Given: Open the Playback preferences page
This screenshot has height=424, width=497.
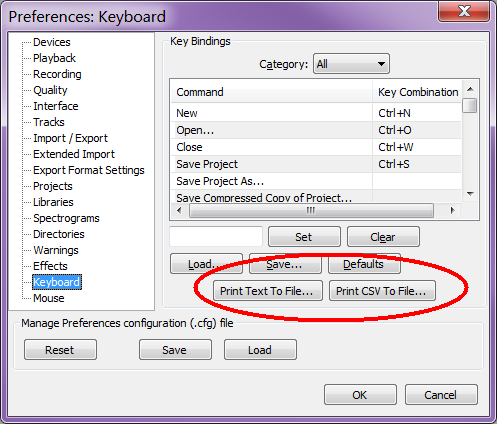Looking at the screenshot, I should click(54, 58).
